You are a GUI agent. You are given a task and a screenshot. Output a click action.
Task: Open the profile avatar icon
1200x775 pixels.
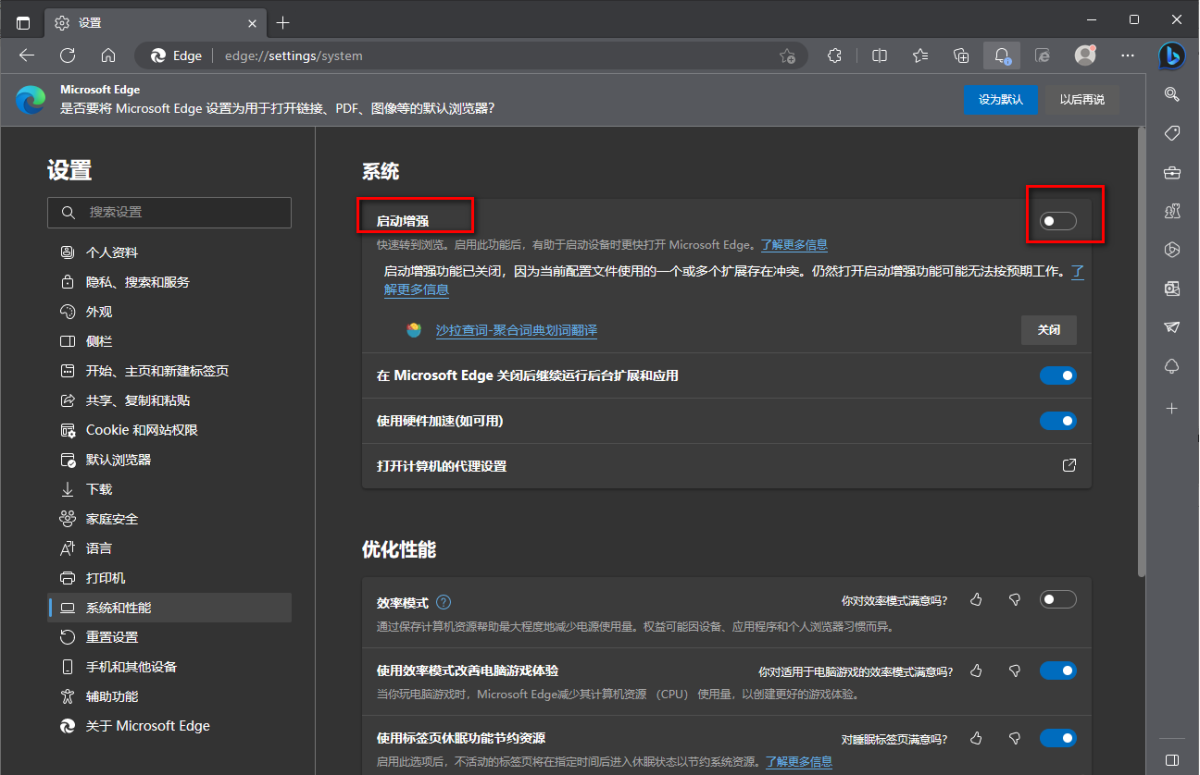pyautogui.click(x=1085, y=56)
